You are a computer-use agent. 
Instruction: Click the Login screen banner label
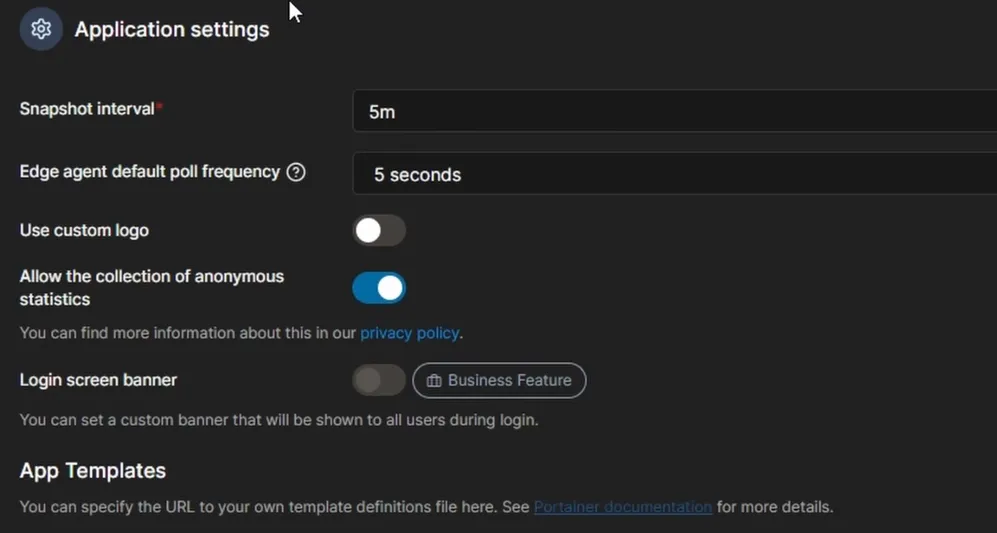pos(98,380)
